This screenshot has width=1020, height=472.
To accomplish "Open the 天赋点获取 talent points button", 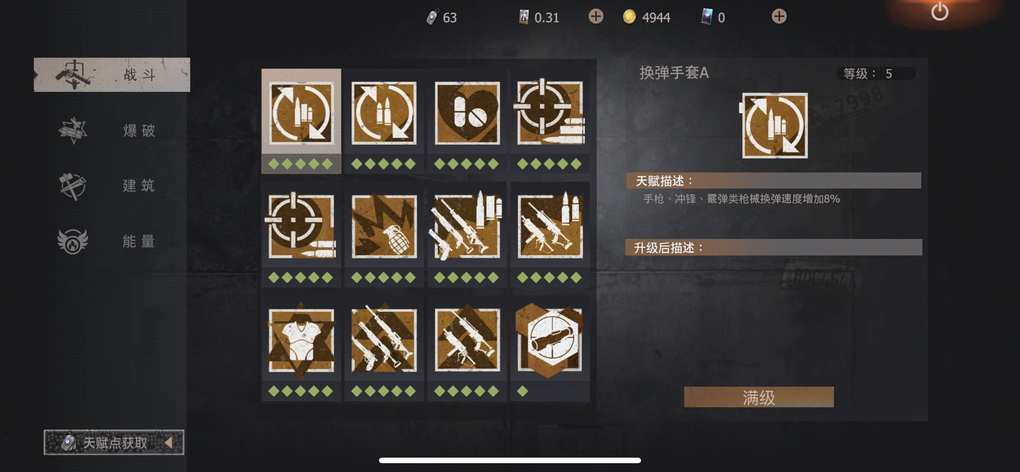I will 114,443.
